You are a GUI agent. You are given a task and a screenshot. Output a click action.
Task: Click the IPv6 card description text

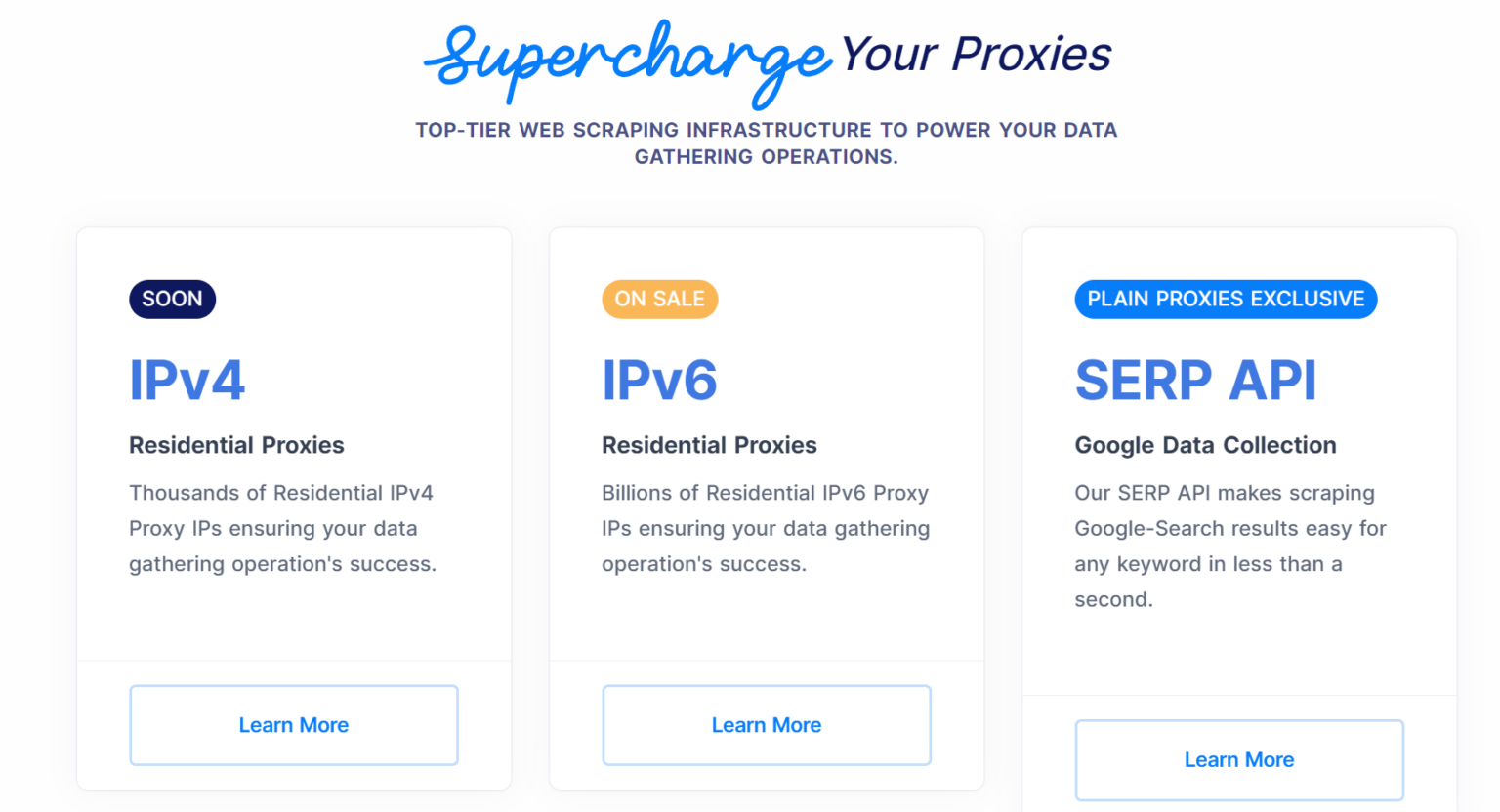tap(765, 528)
